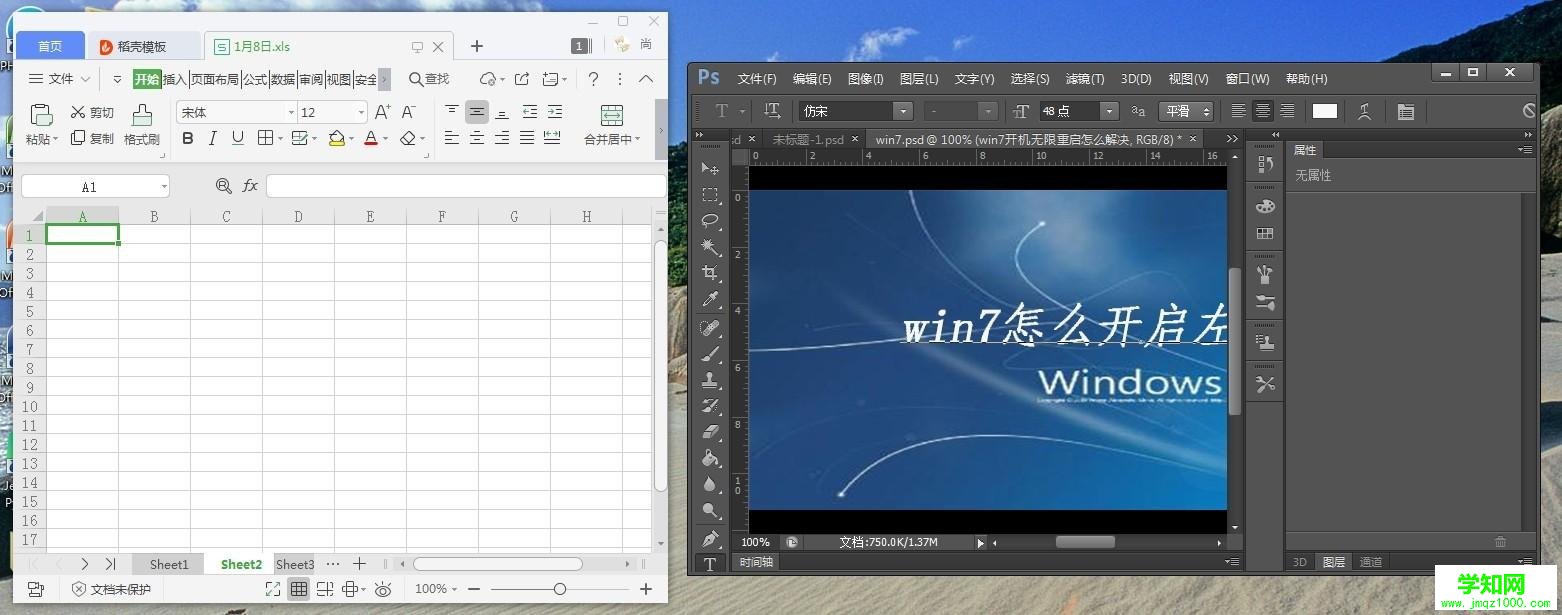This screenshot has width=1562, height=615.
Task: Open the WPS font size 12 dropdown
Action: click(361, 112)
